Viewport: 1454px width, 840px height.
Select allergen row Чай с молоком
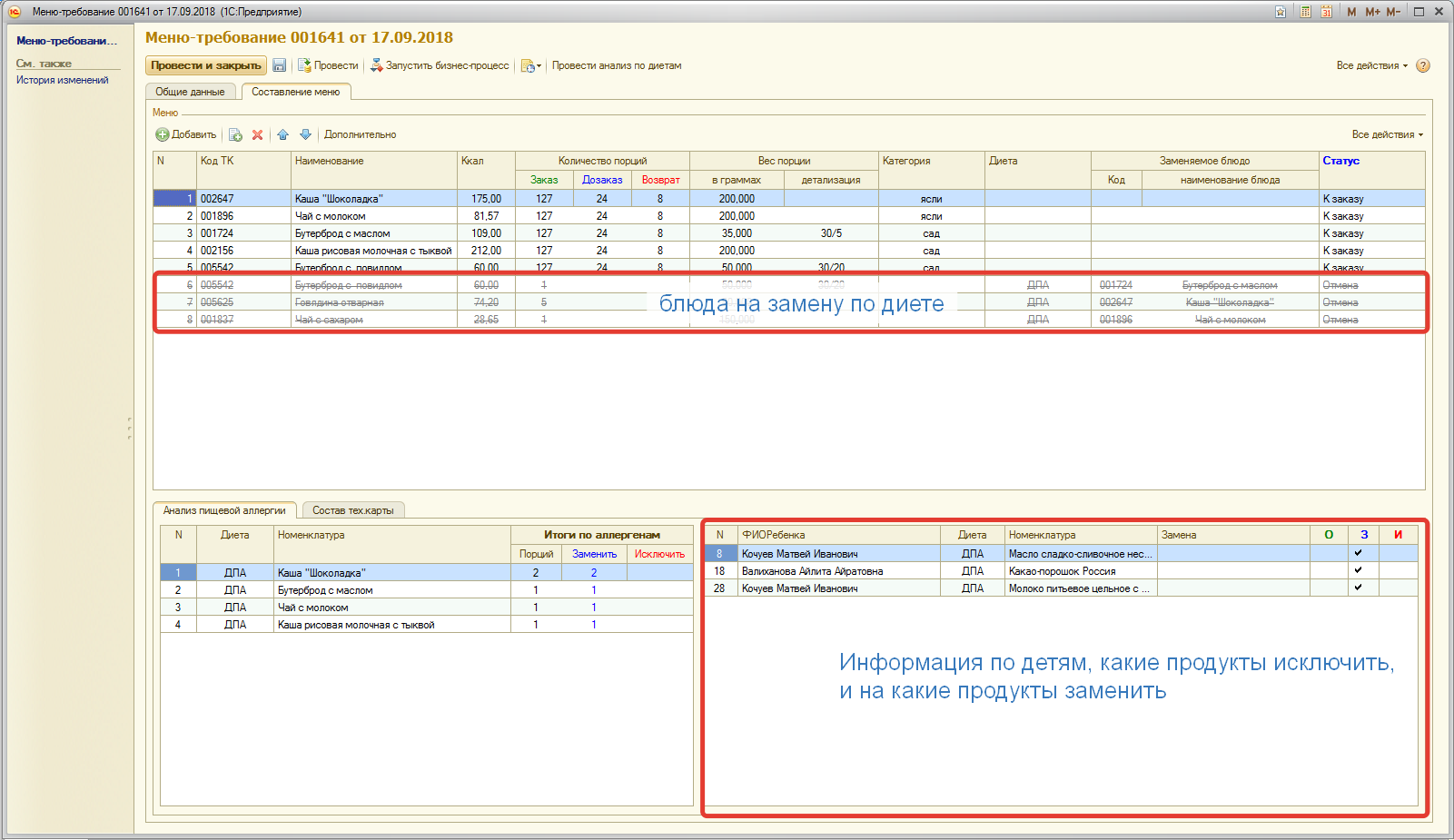coord(426,608)
